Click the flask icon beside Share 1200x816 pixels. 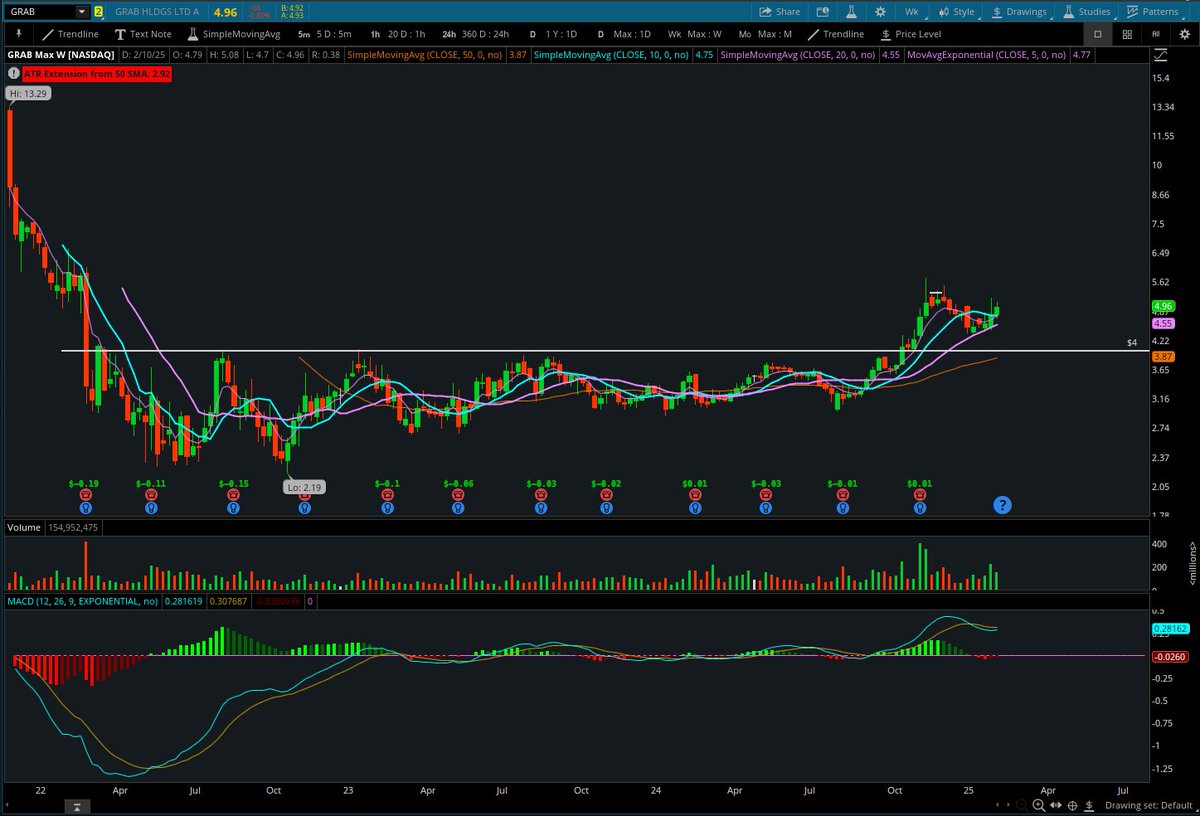[853, 12]
